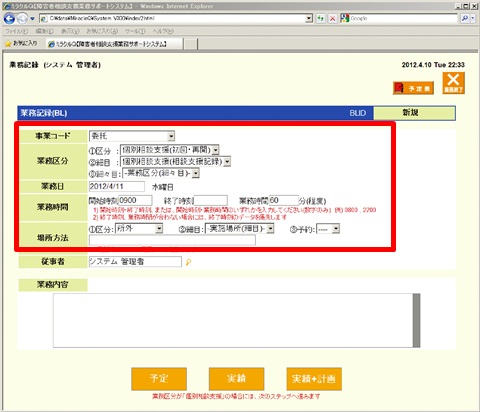The width and height of the screenshot is (480, 412).
Task: Open the ツール menu
Action: 135,31
